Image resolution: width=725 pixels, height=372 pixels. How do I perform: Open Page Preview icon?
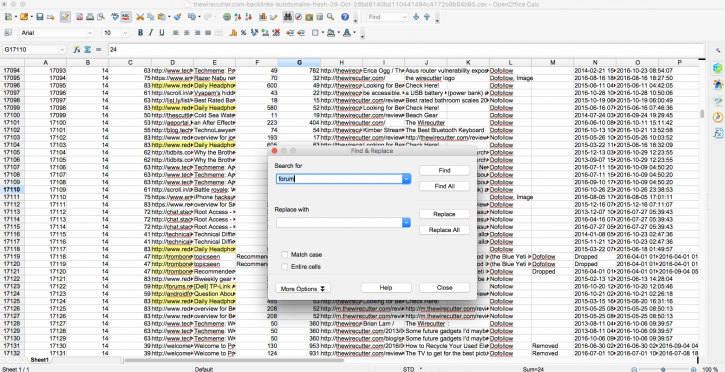pos(100,17)
